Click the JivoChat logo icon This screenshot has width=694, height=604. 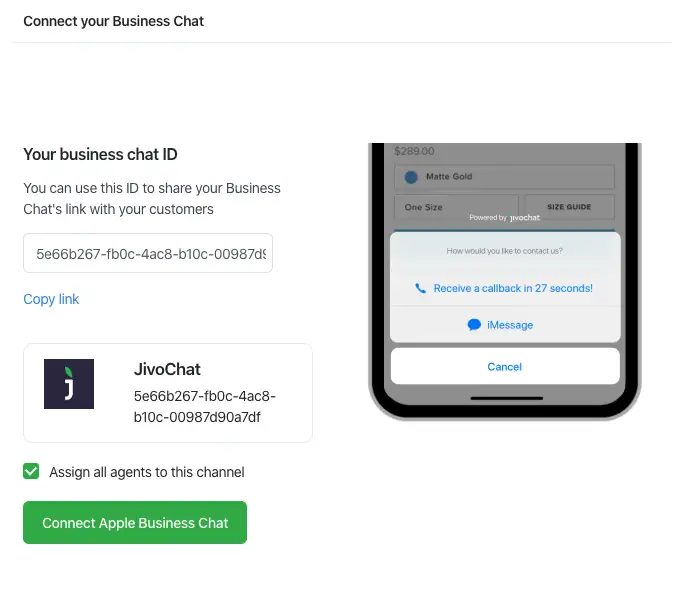coord(69,384)
